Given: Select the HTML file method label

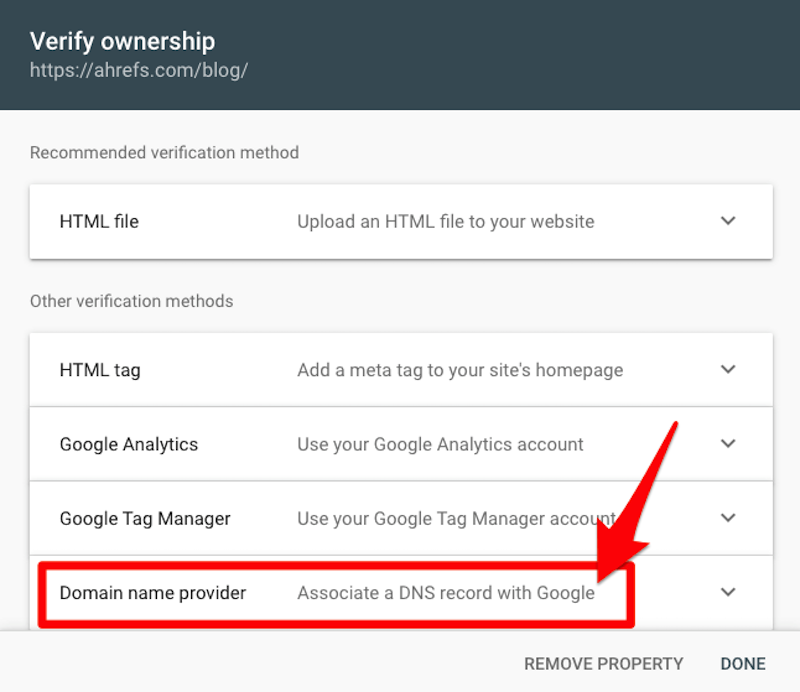Looking at the screenshot, I should (99, 221).
